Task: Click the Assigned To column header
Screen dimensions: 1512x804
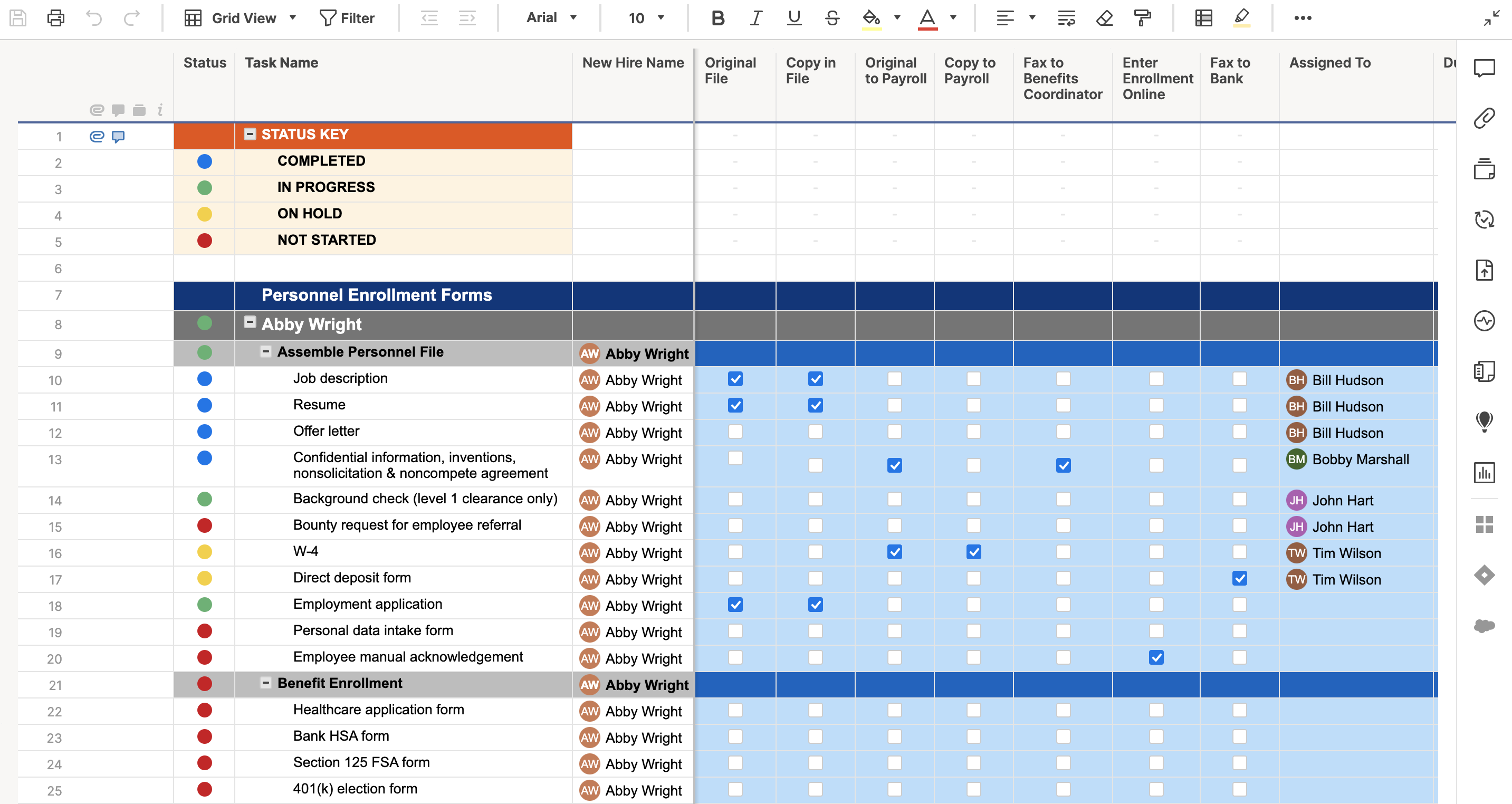Action: [1329, 63]
